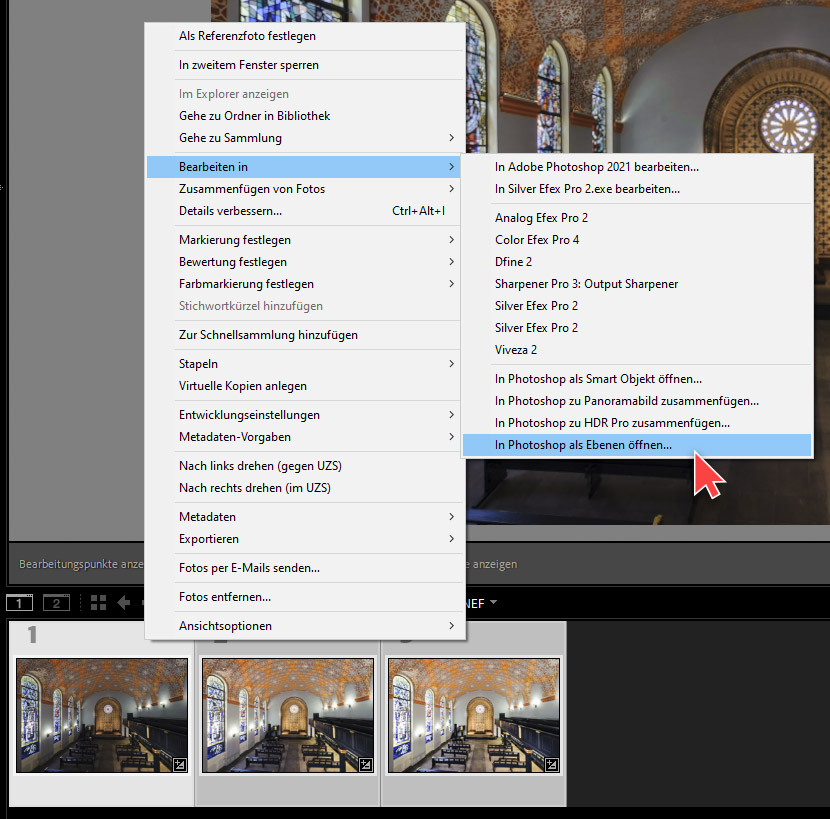Click the go back arrow icon
The image size is (830, 819).
point(125,602)
